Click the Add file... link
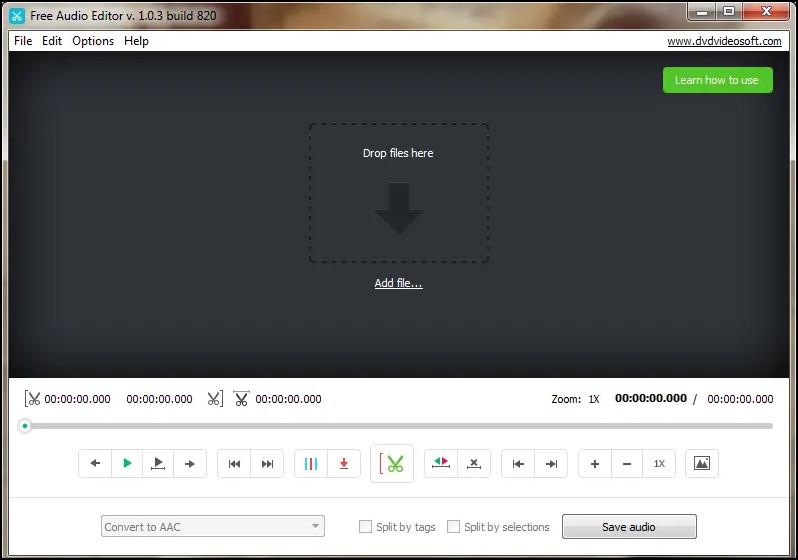The image size is (798, 560). pyautogui.click(x=398, y=283)
